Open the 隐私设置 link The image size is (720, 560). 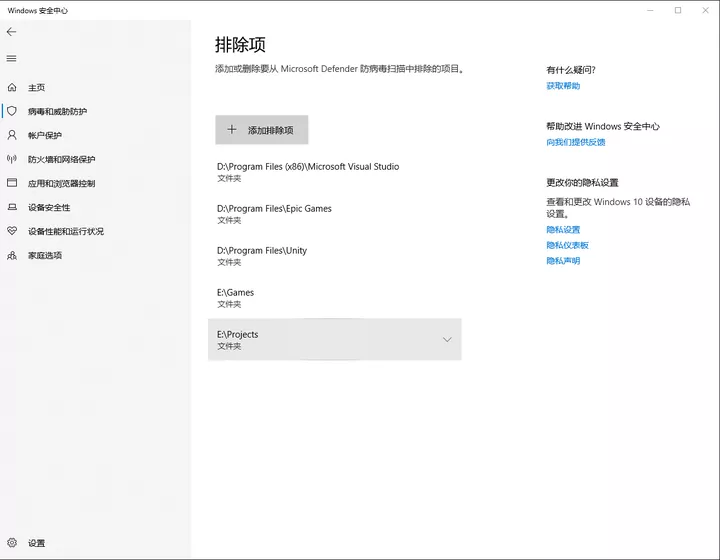click(563, 230)
